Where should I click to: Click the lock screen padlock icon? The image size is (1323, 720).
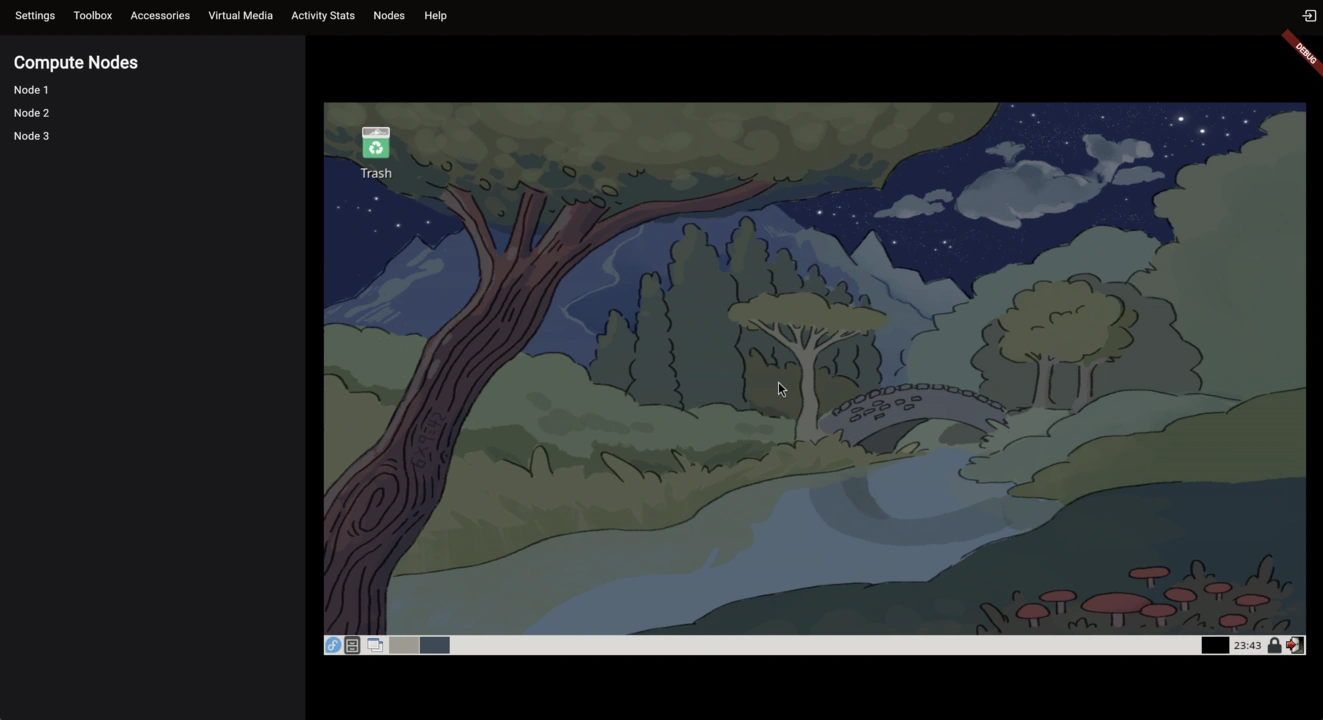1274,645
